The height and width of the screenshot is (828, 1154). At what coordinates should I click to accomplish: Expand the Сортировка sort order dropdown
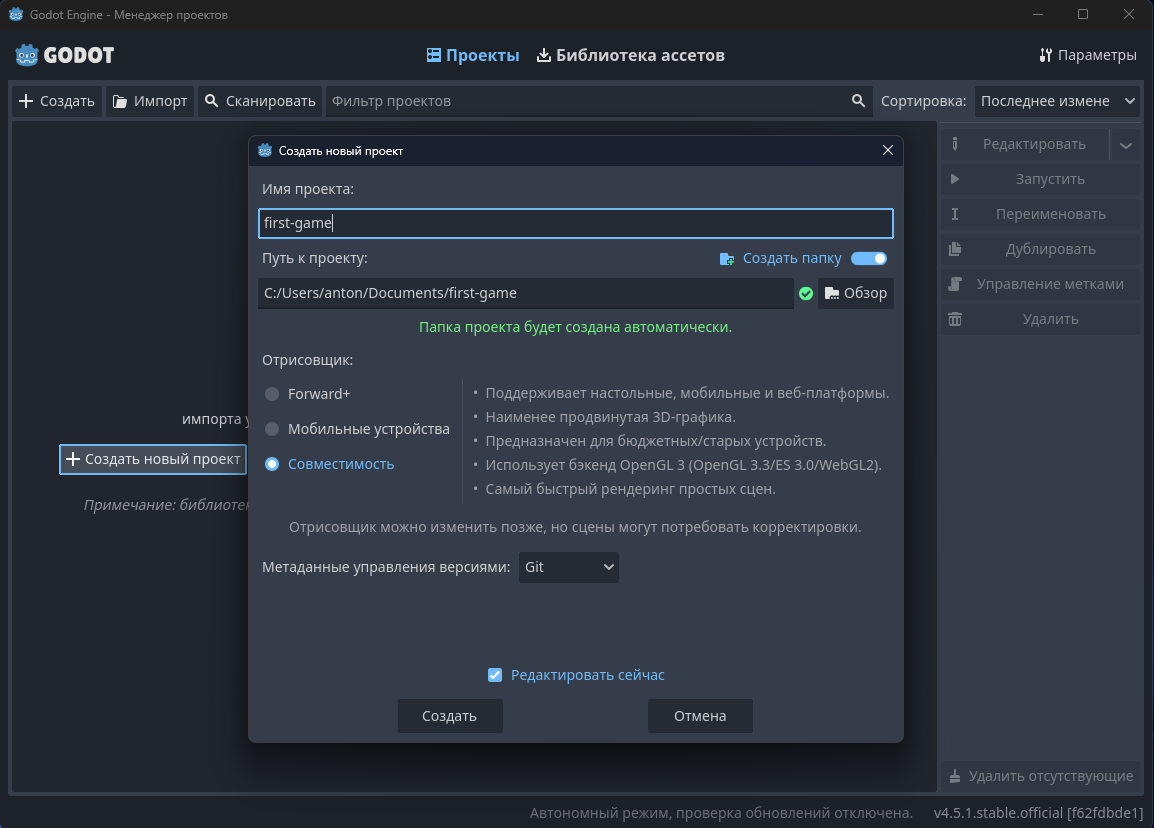1057,101
